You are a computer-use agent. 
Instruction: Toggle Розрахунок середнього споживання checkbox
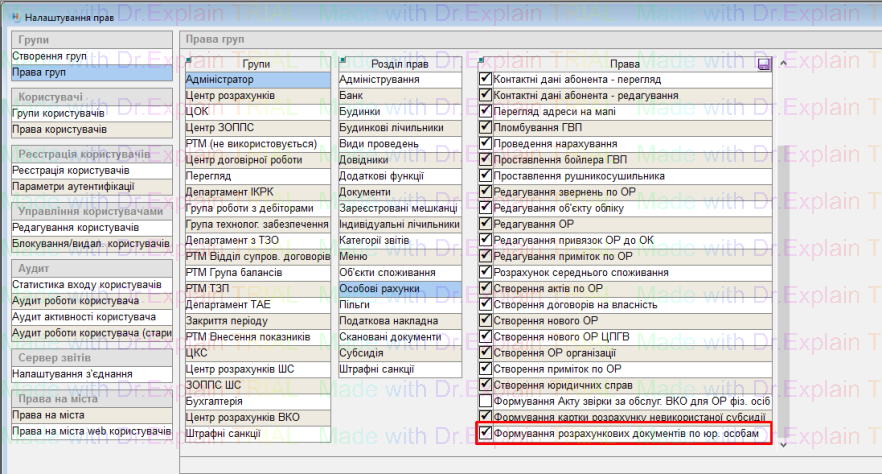tap(486, 272)
